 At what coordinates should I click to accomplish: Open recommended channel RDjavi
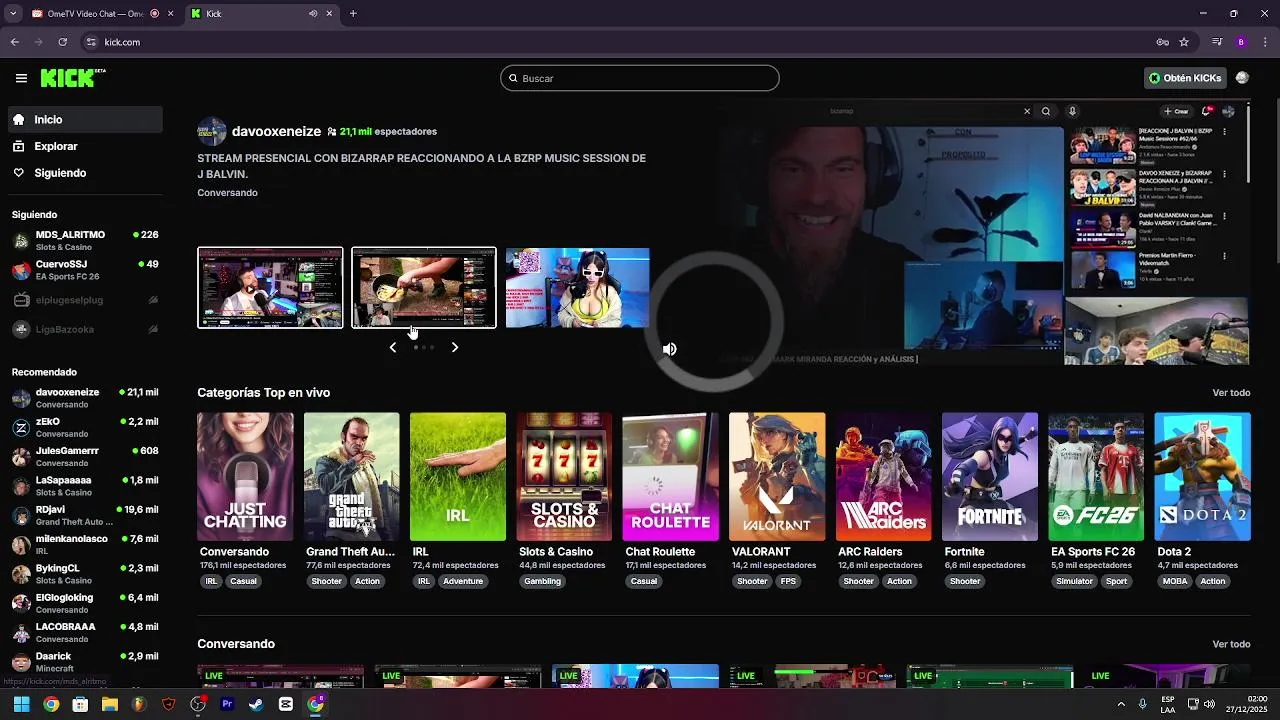pos(85,515)
